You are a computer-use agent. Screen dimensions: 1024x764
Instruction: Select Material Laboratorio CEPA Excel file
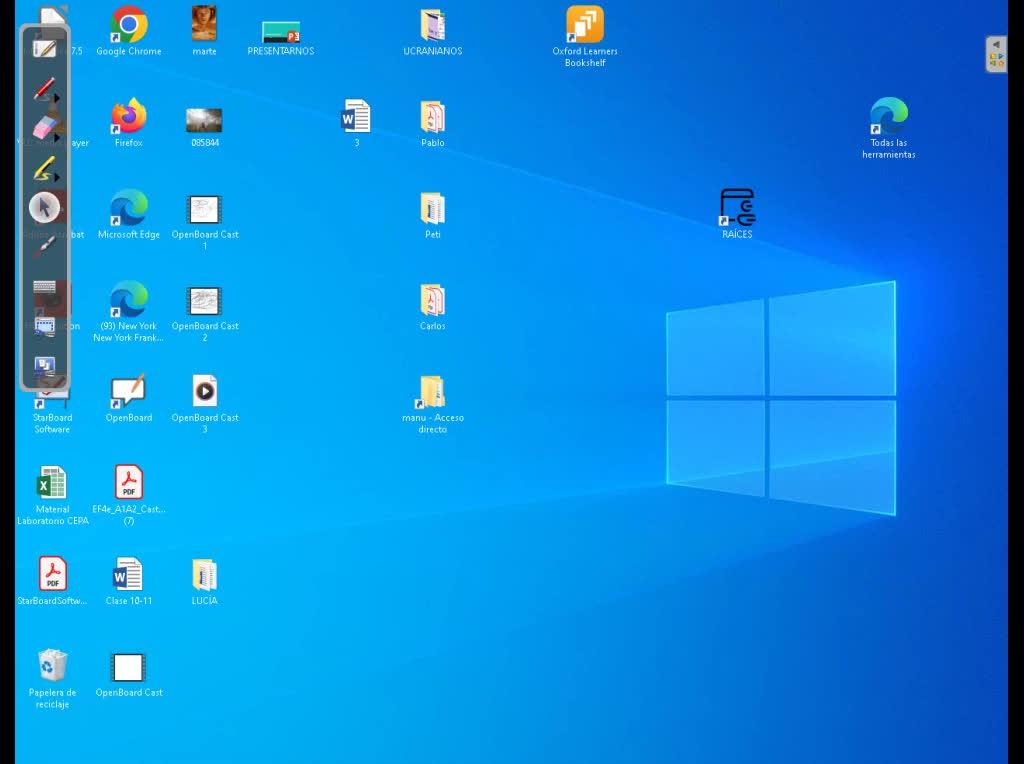(x=52, y=495)
